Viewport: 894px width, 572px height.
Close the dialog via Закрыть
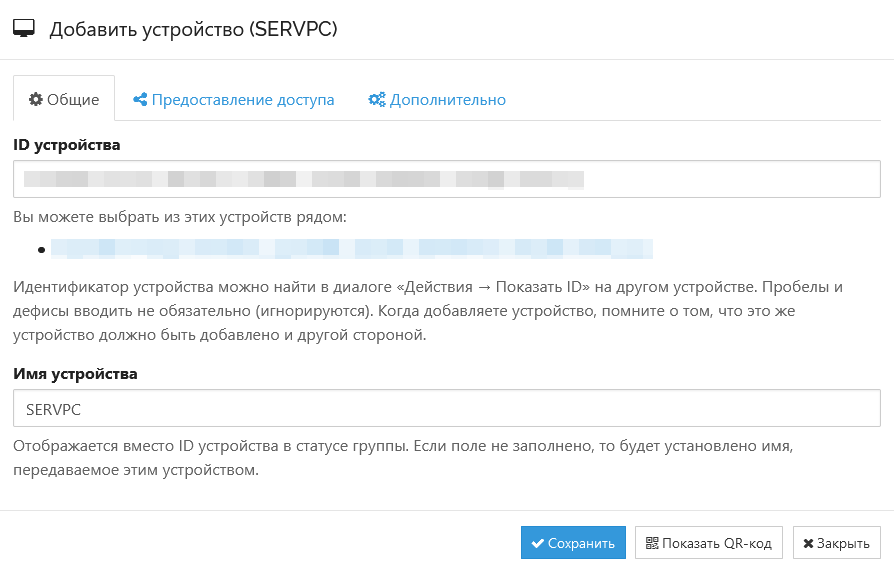click(x=836, y=543)
